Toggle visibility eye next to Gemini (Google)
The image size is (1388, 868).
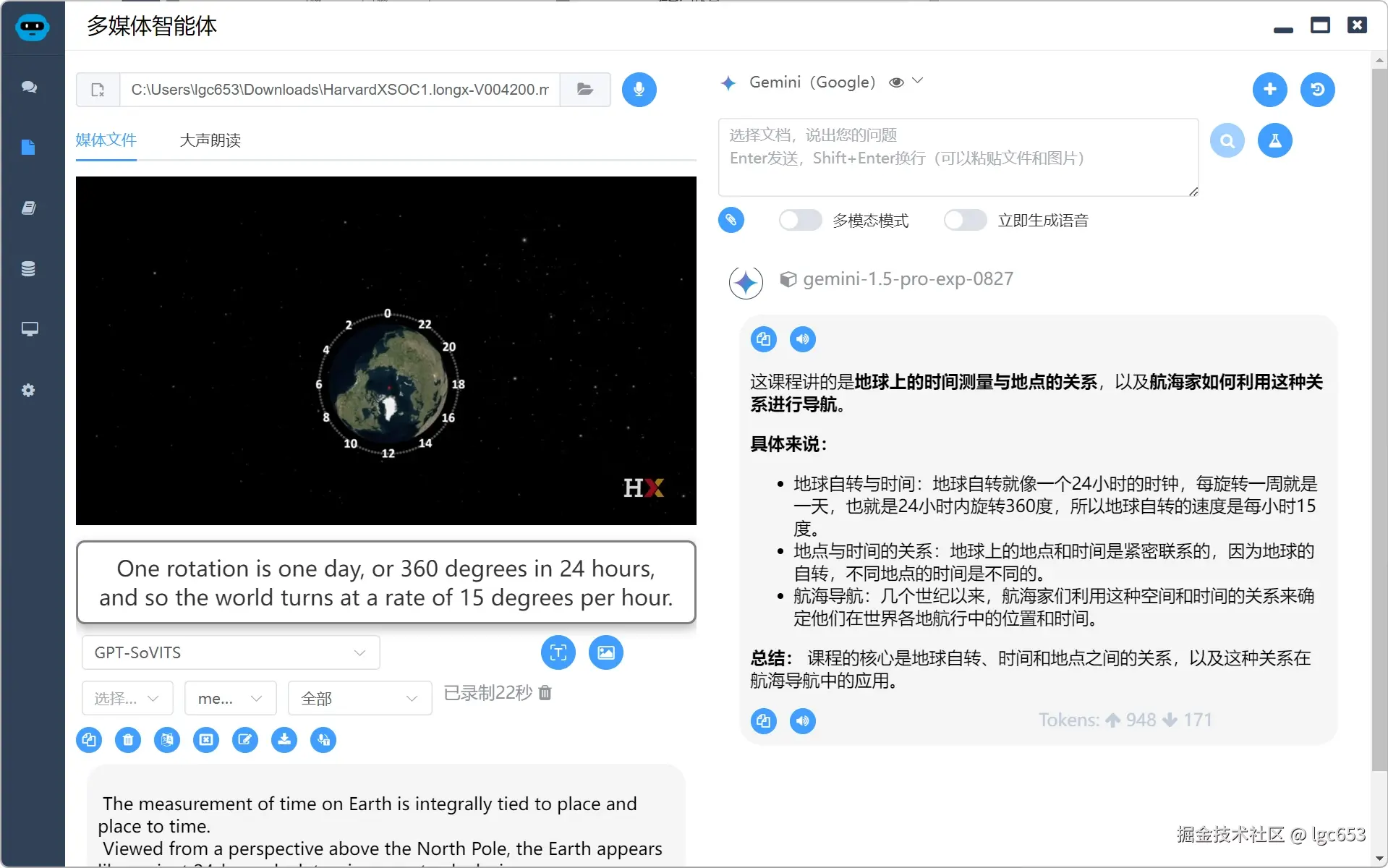(896, 82)
